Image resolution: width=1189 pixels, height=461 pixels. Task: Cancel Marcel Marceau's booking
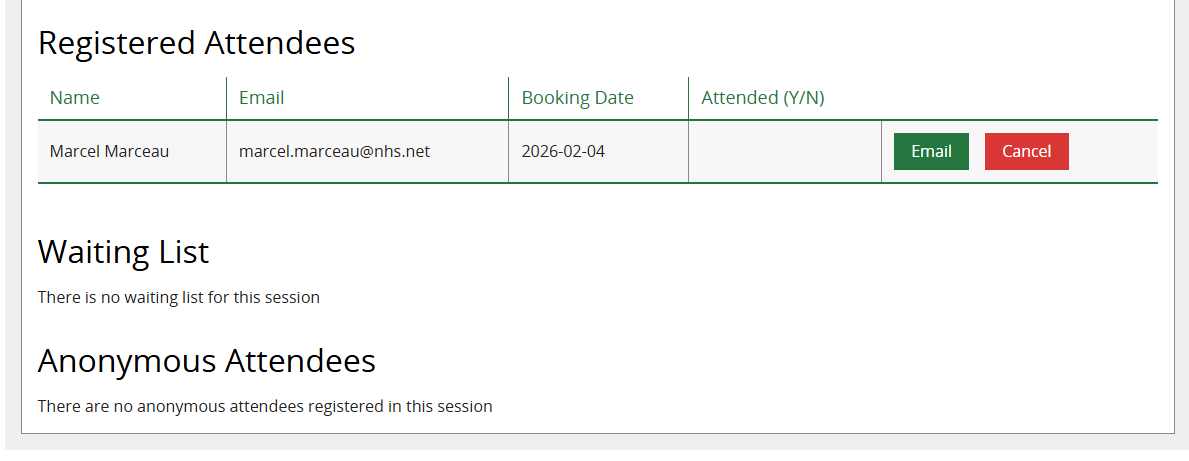tap(1026, 151)
